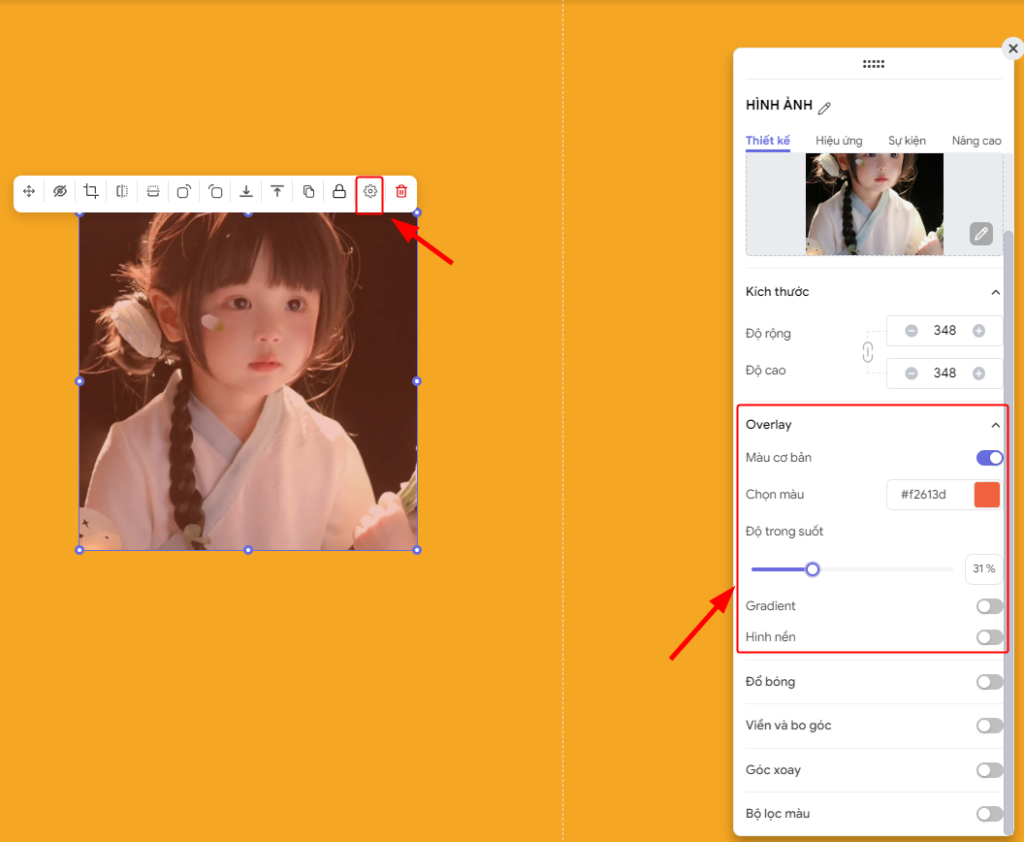Collapse the Overlay section
Screen dimensions: 1024x842
point(995,425)
